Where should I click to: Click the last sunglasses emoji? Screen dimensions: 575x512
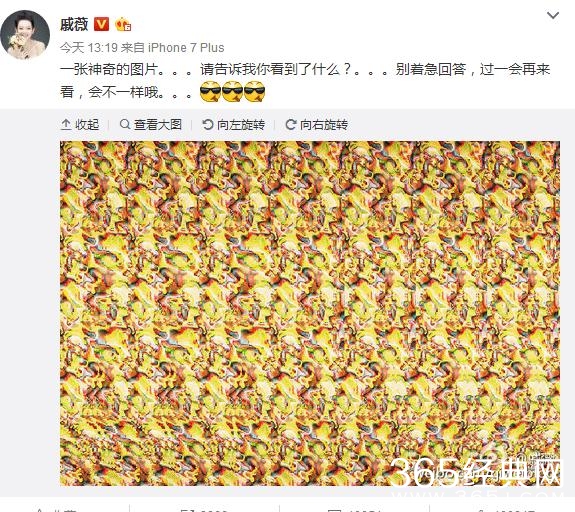(x=254, y=92)
